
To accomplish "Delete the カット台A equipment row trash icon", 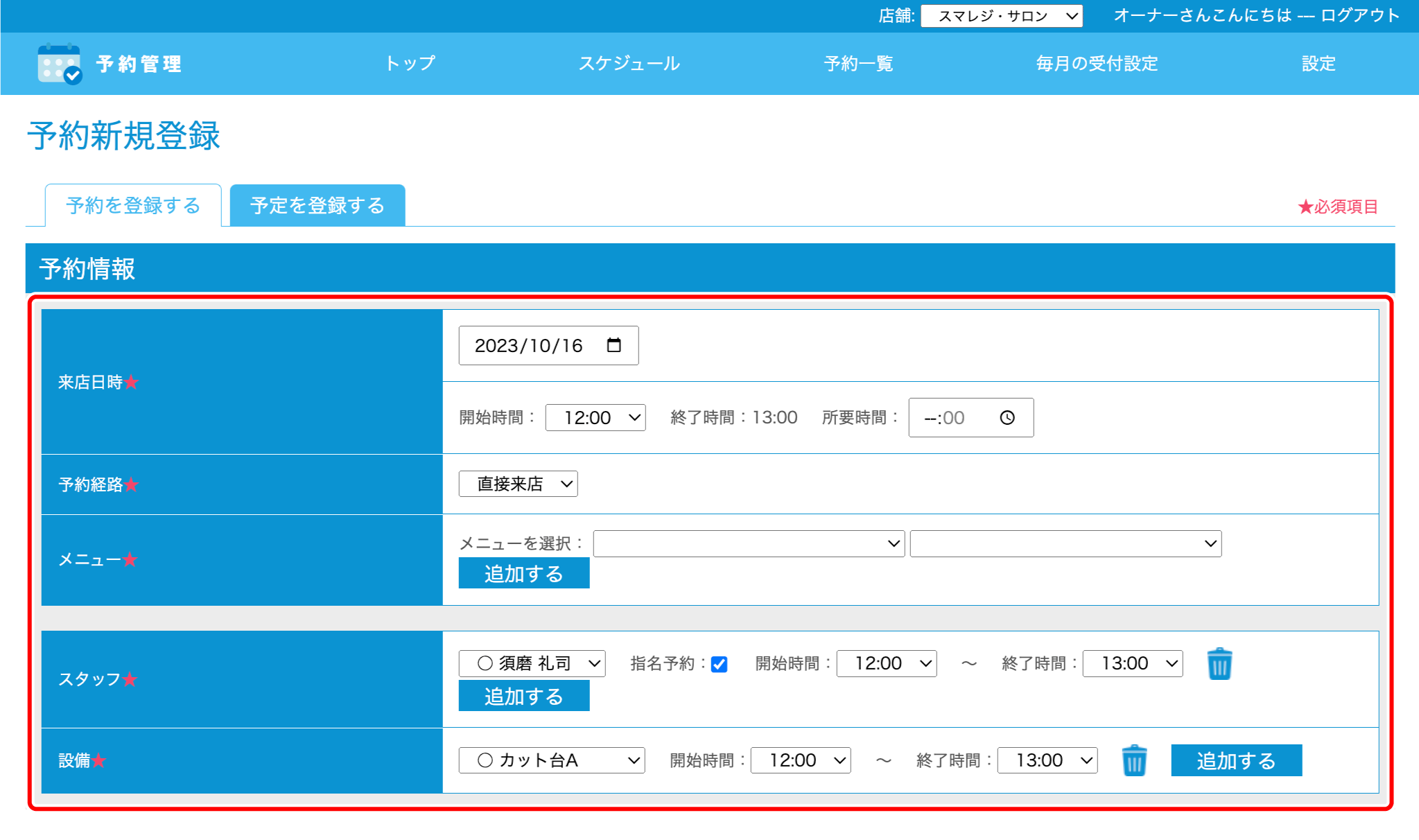I will click(1134, 760).
